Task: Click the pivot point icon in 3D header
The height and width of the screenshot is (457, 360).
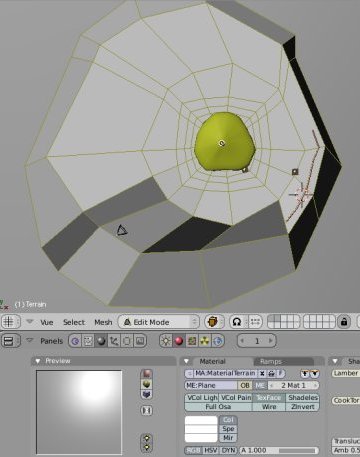Action: [x=237, y=322]
